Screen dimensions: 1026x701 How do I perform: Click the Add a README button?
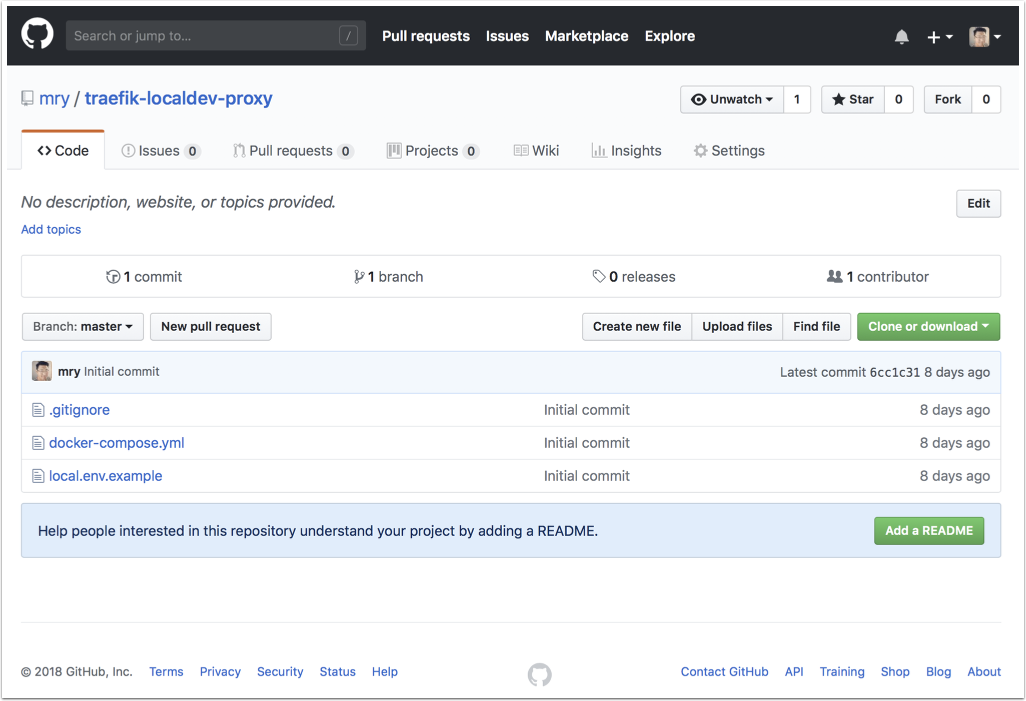(929, 531)
